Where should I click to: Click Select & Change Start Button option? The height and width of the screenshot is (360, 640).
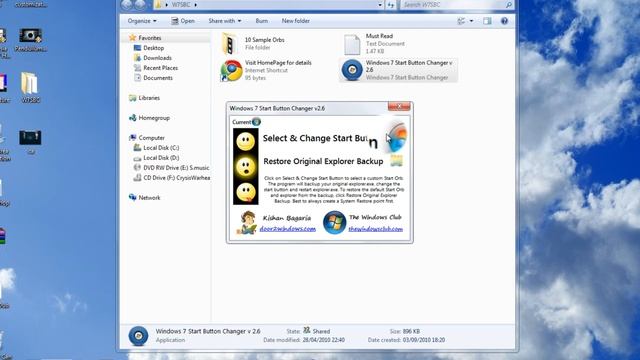pyautogui.click(x=320, y=138)
